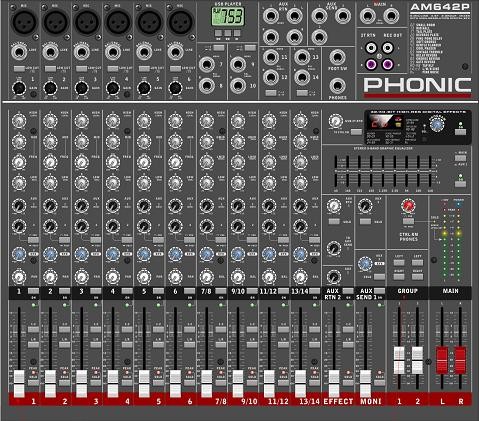Click first USB player control button
Image resolution: width=479 pixels, height=421 pixels.
tap(218, 33)
